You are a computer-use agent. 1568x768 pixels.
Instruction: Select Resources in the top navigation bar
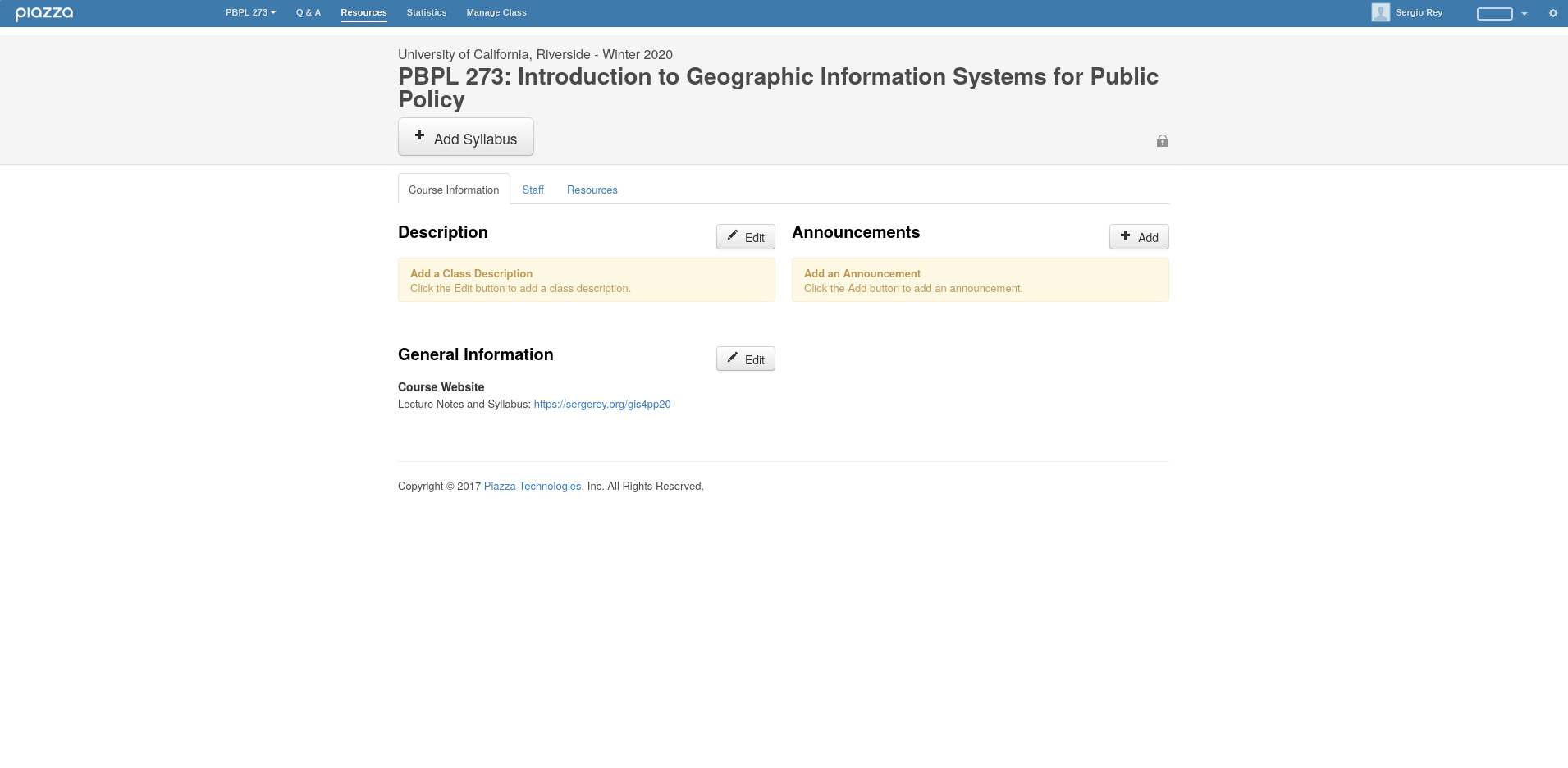[363, 12]
